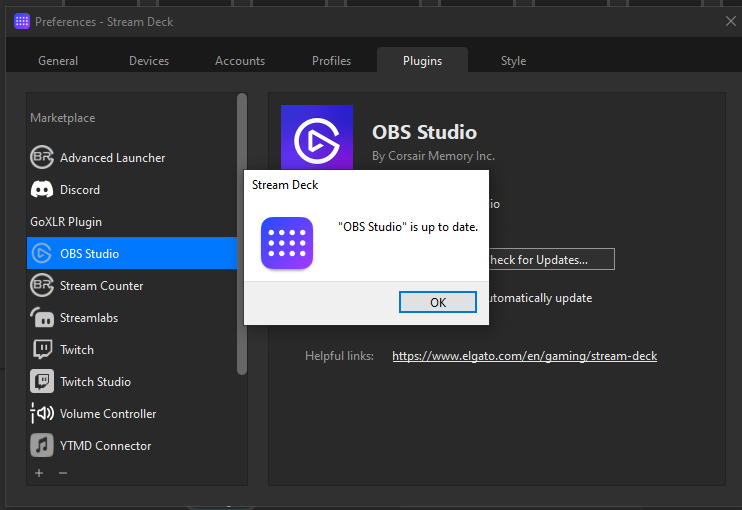742x510 pixels.
Task: Open the elgato.com stream-deck link
Action: pyautogui.click(x=524, y=356)
